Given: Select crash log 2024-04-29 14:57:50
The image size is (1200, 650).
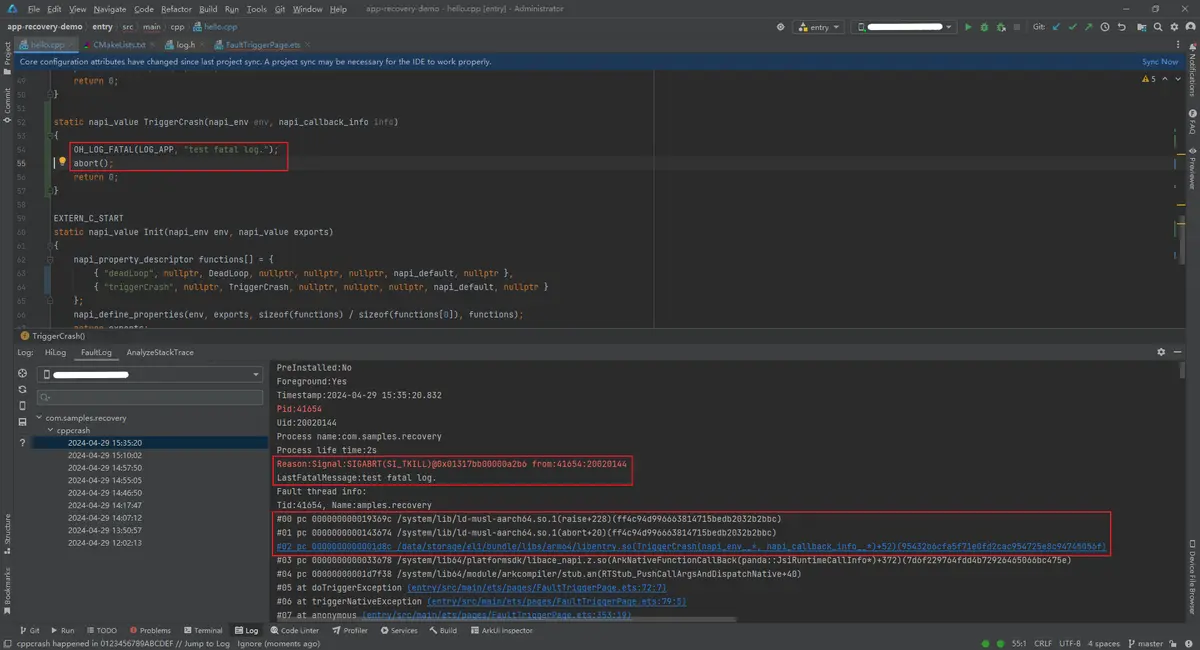Looking at the screenshot, I should tap(104, 467).
